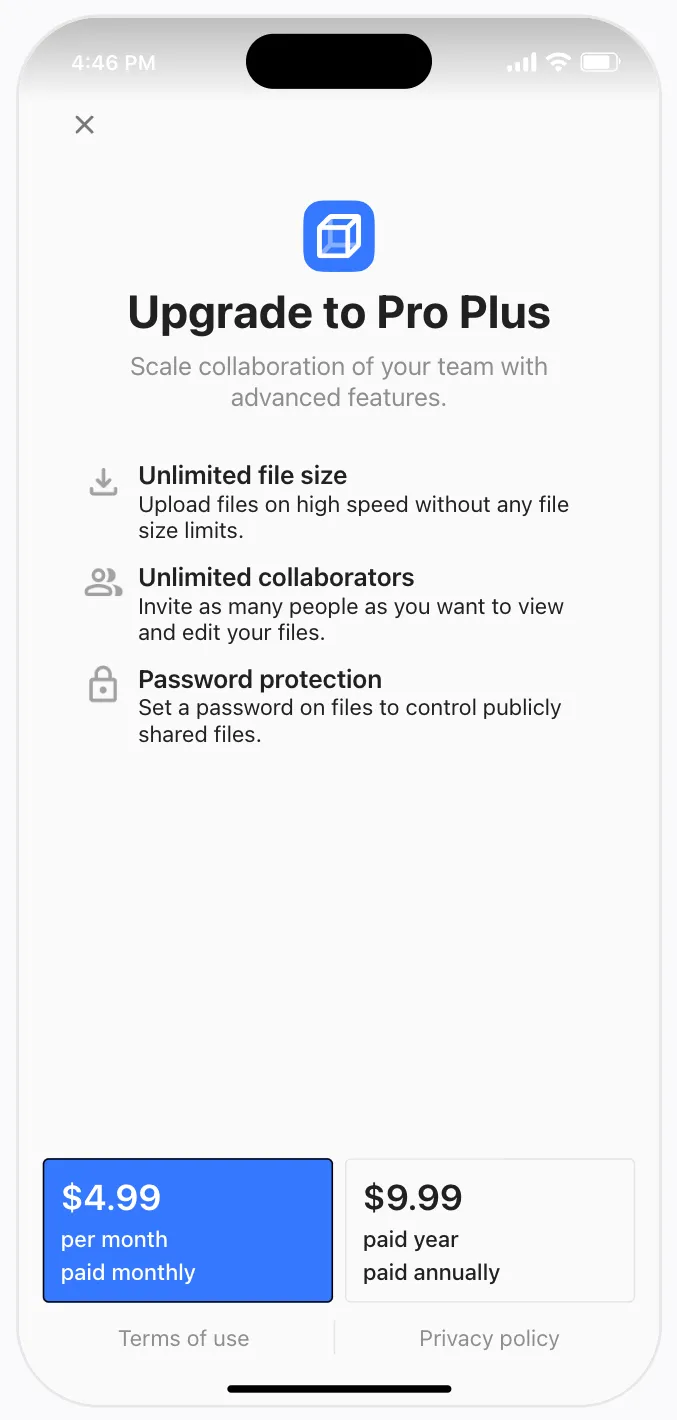The width and height of the screenshot is (677, 1420).
Task: Select the $4.99 per month plan
Action: pos(187,1230)
